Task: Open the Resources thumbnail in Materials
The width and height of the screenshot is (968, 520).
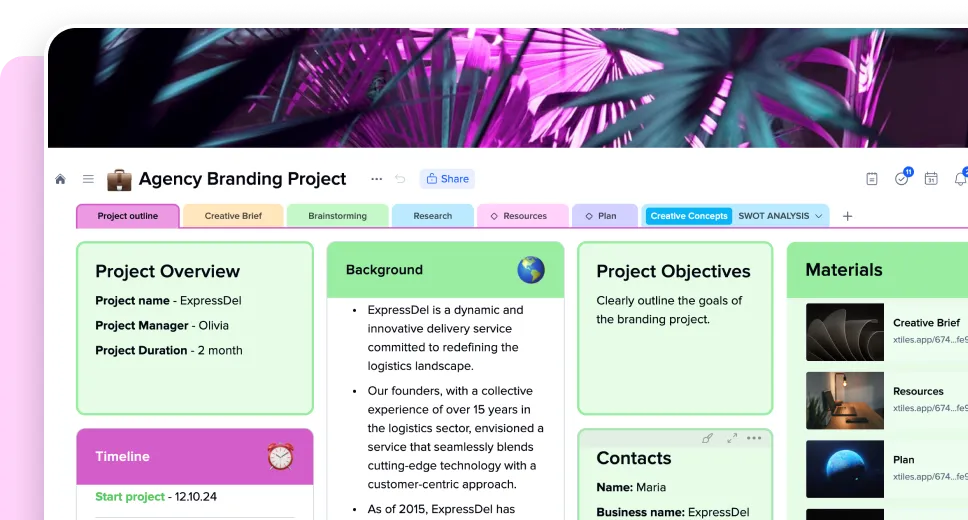Action: click(x=845, y=401)
